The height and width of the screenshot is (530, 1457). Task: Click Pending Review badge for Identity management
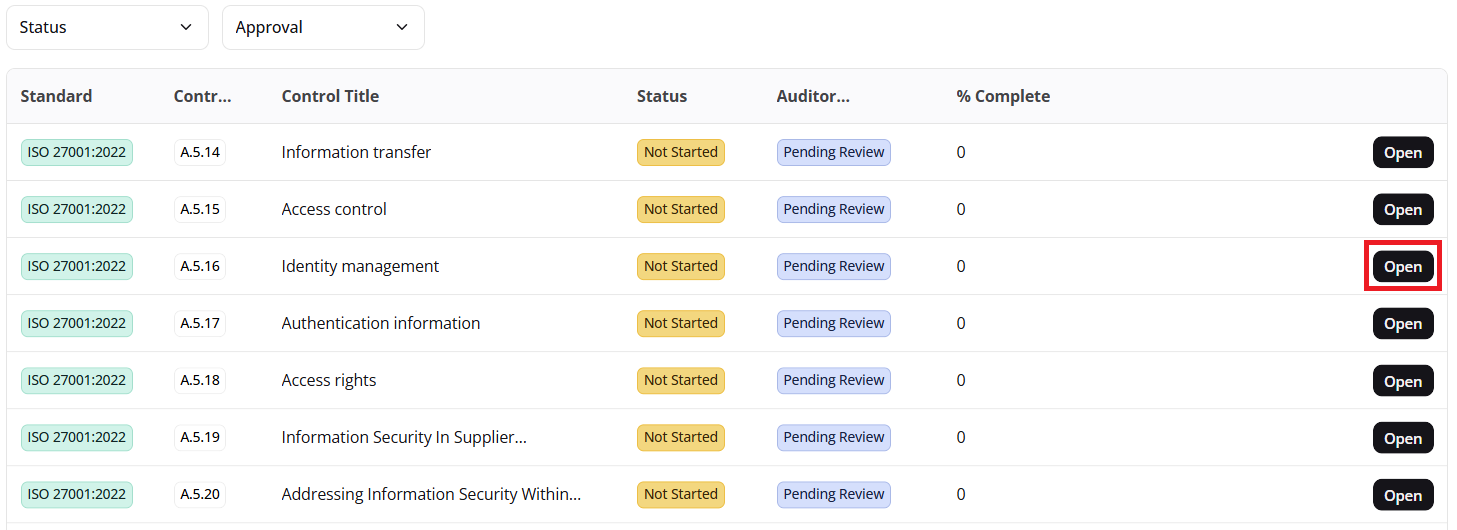point(833,266)
